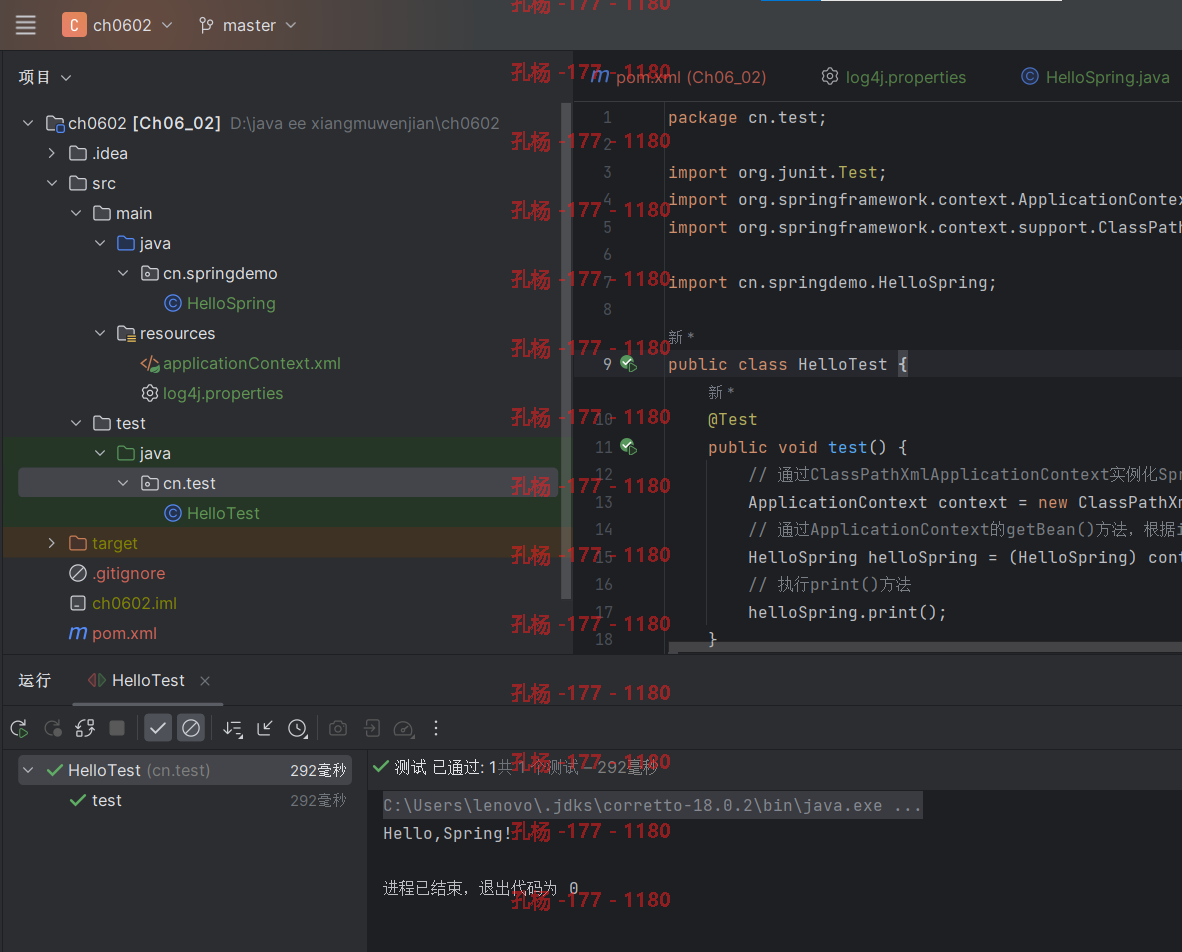Toggle show passed tests checkmark button
This screenshot has height=952, width=1182.
[158, 728]
